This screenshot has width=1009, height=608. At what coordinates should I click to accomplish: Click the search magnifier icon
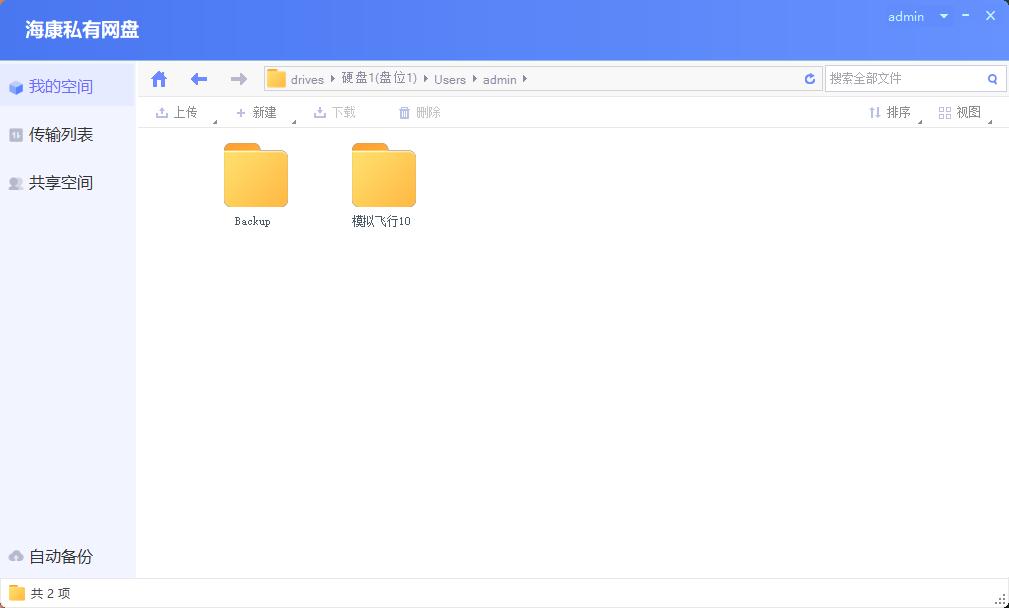coord(991,78)
